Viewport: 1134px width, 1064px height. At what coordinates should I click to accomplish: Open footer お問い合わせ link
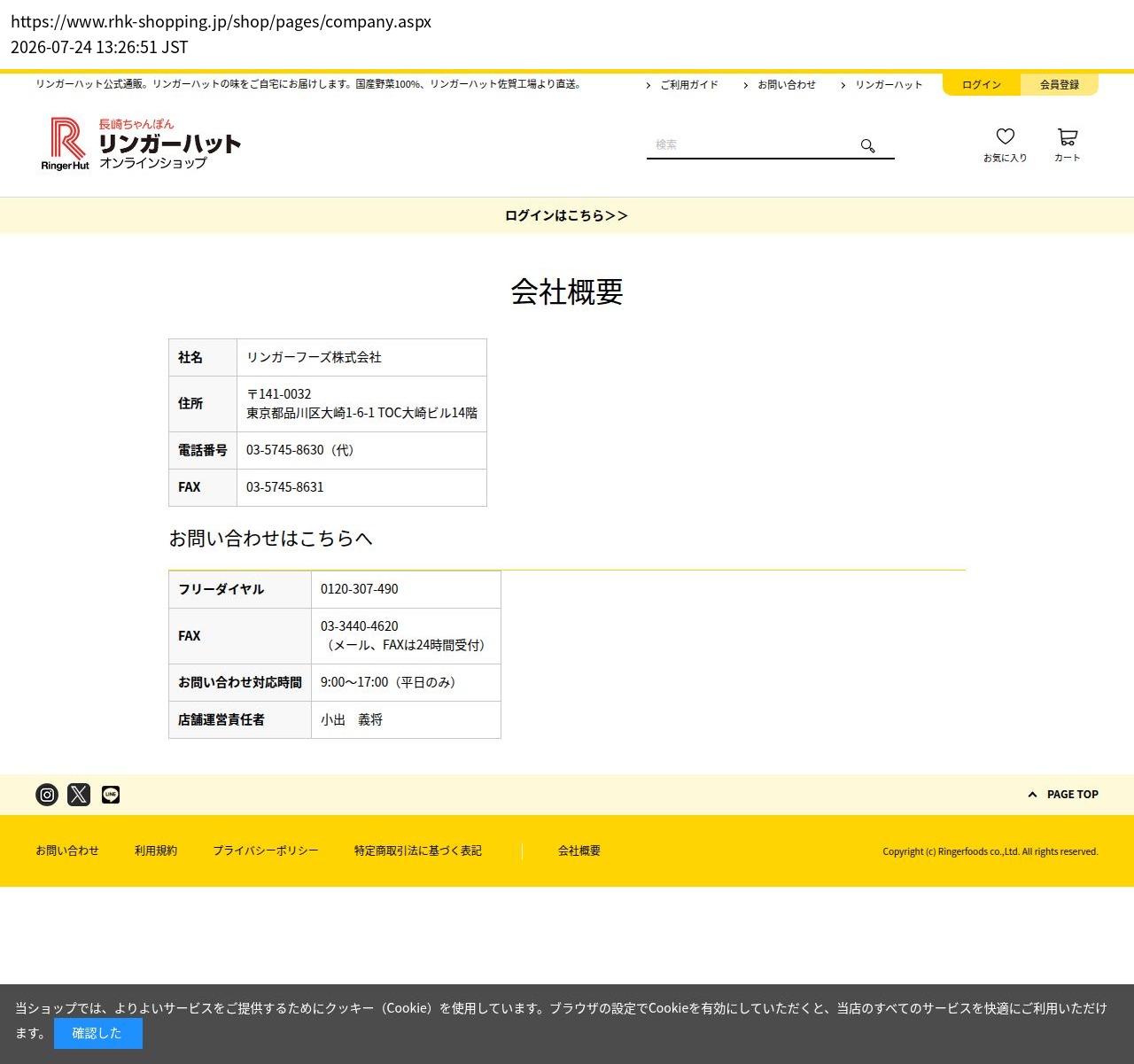[x=67, y=850]
